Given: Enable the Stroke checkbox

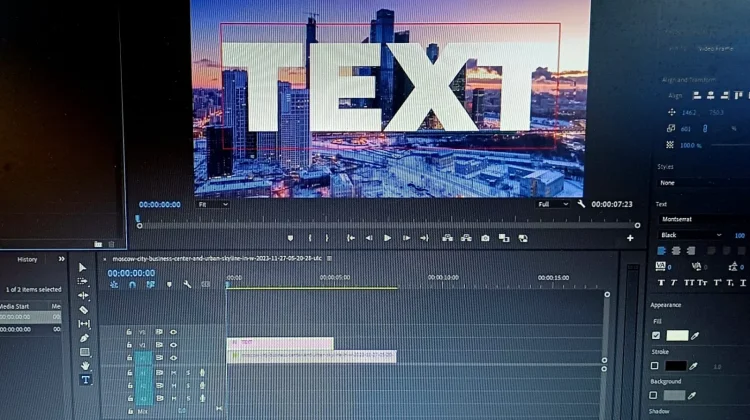Looking at the screenshot, I should 654,366.
